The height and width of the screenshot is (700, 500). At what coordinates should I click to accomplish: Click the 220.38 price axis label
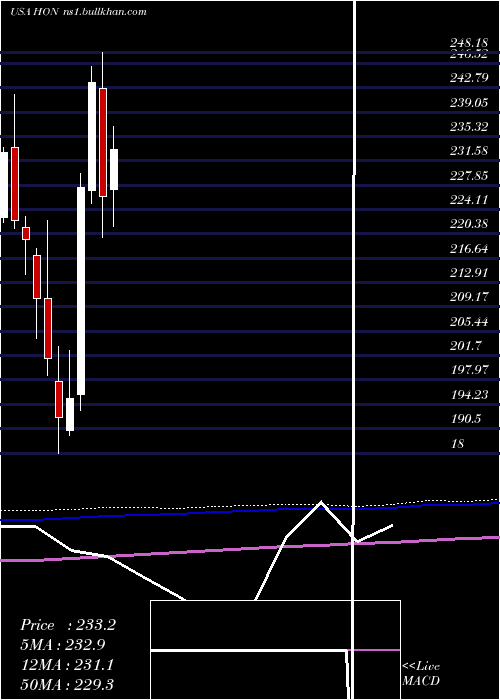coord(469,224)
